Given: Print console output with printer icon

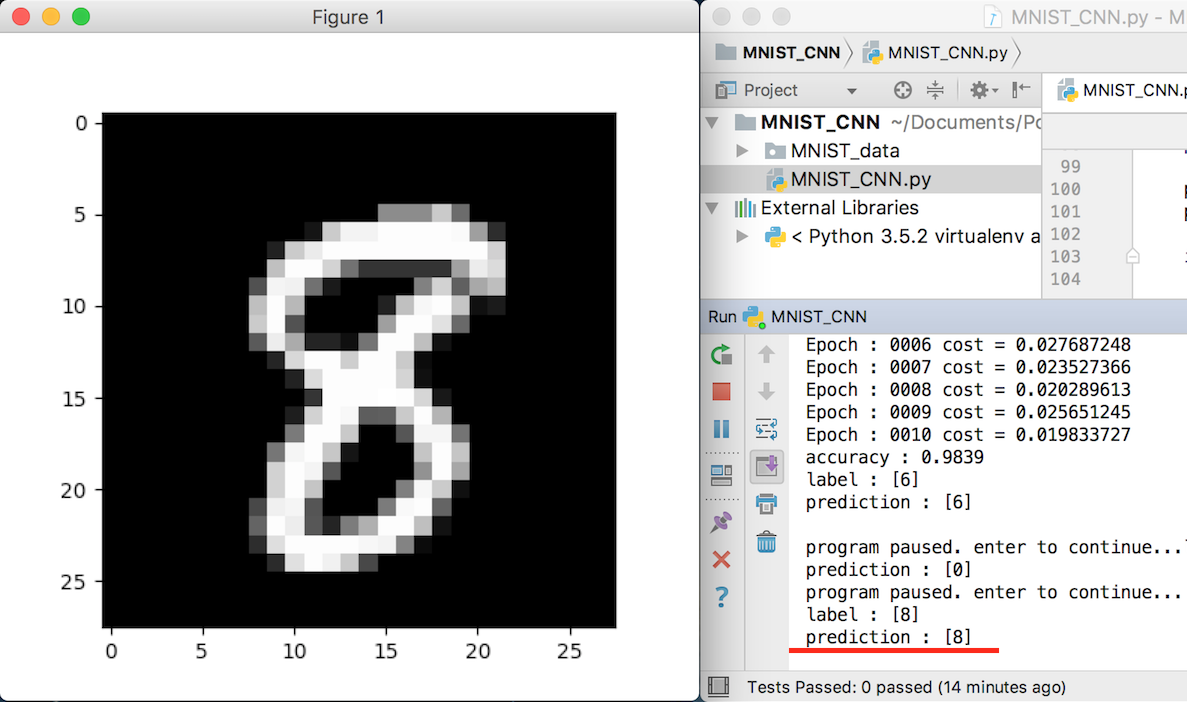Looking at the screenshot, I should click(x=766, y=504).
